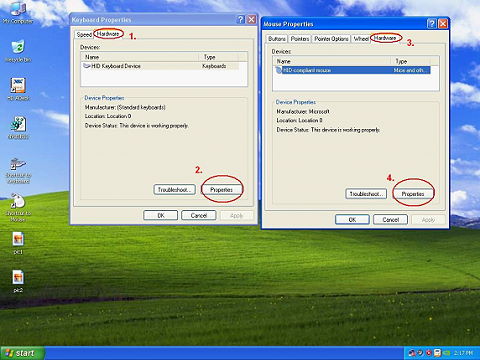Screen dimensions: 480x360
Task: Click Name column header in Mouse devices
Action: click(x=332, y=61)
